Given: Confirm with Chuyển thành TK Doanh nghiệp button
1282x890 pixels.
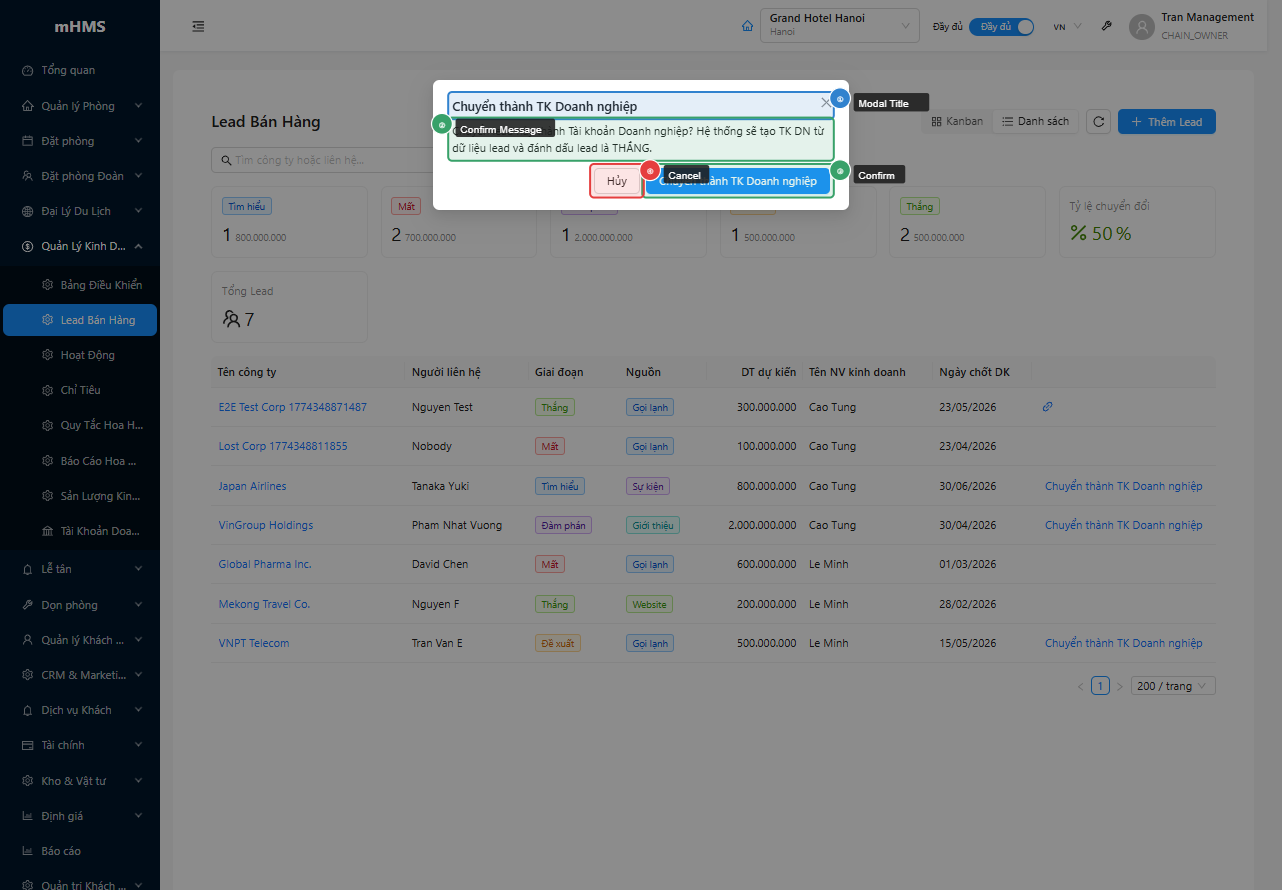Looking at the screenshot, I should click(x=738, y=181).
